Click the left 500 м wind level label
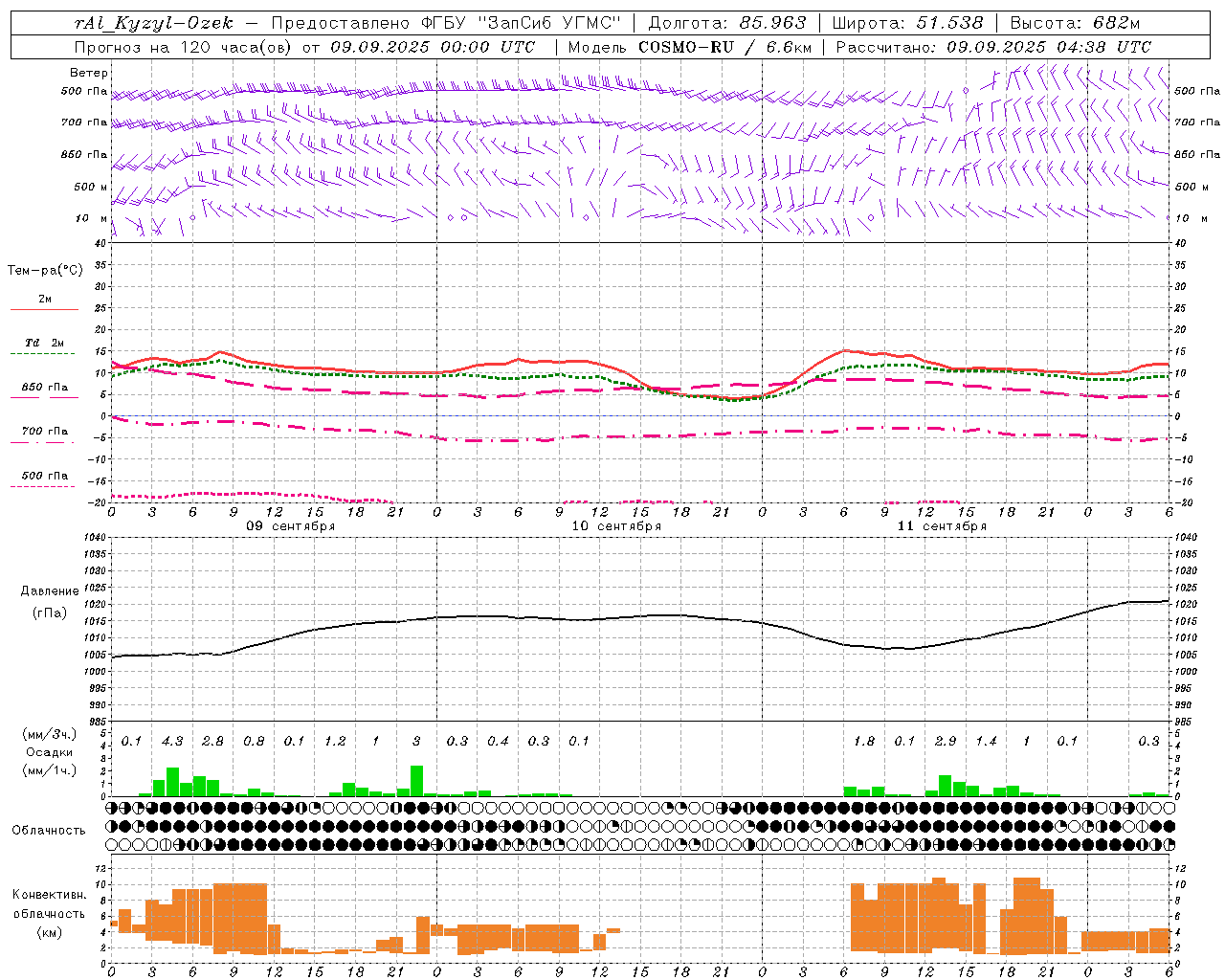 point(90,187)
